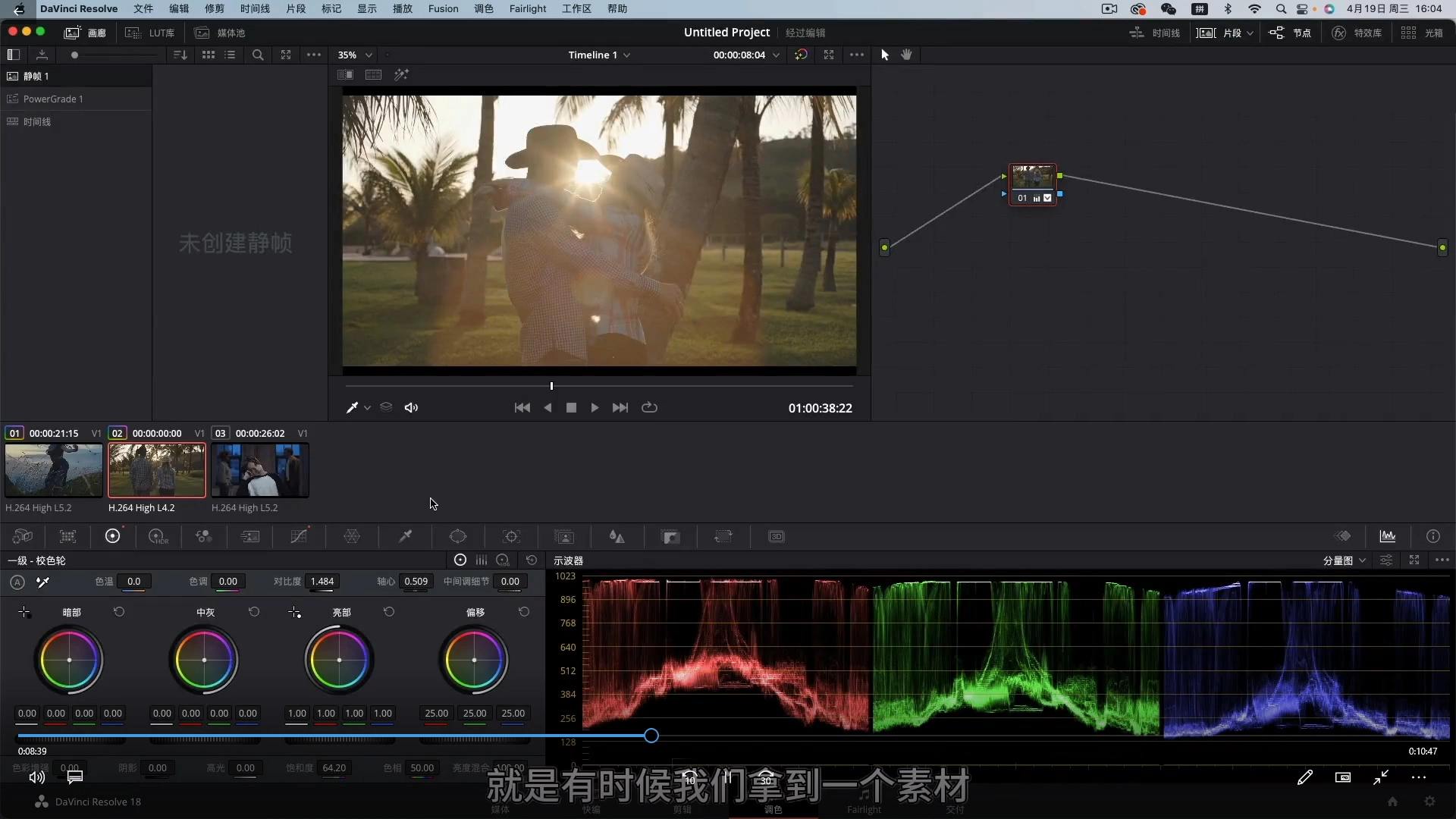Expand the Timeline 1 name dropdown
This screenshot has height=819, width=1456.
tap(599, 55)
